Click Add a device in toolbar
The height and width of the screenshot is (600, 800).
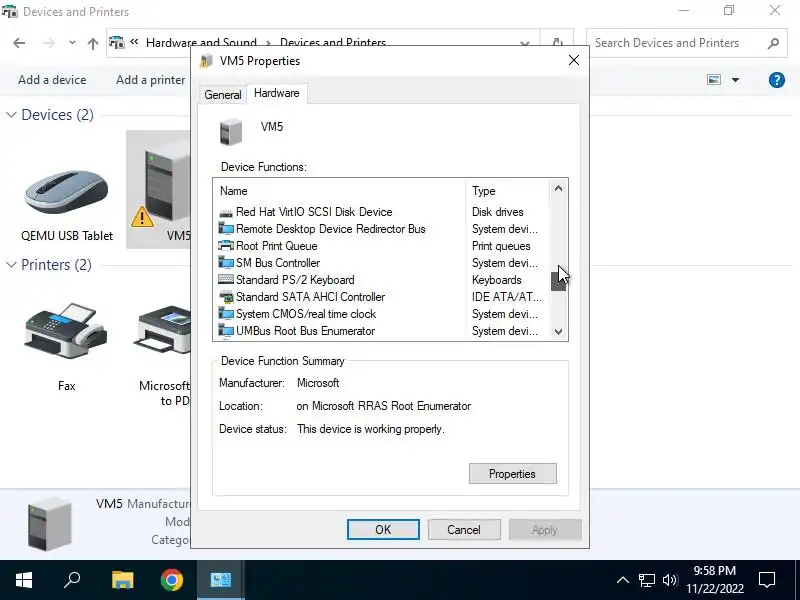[52, 80]
